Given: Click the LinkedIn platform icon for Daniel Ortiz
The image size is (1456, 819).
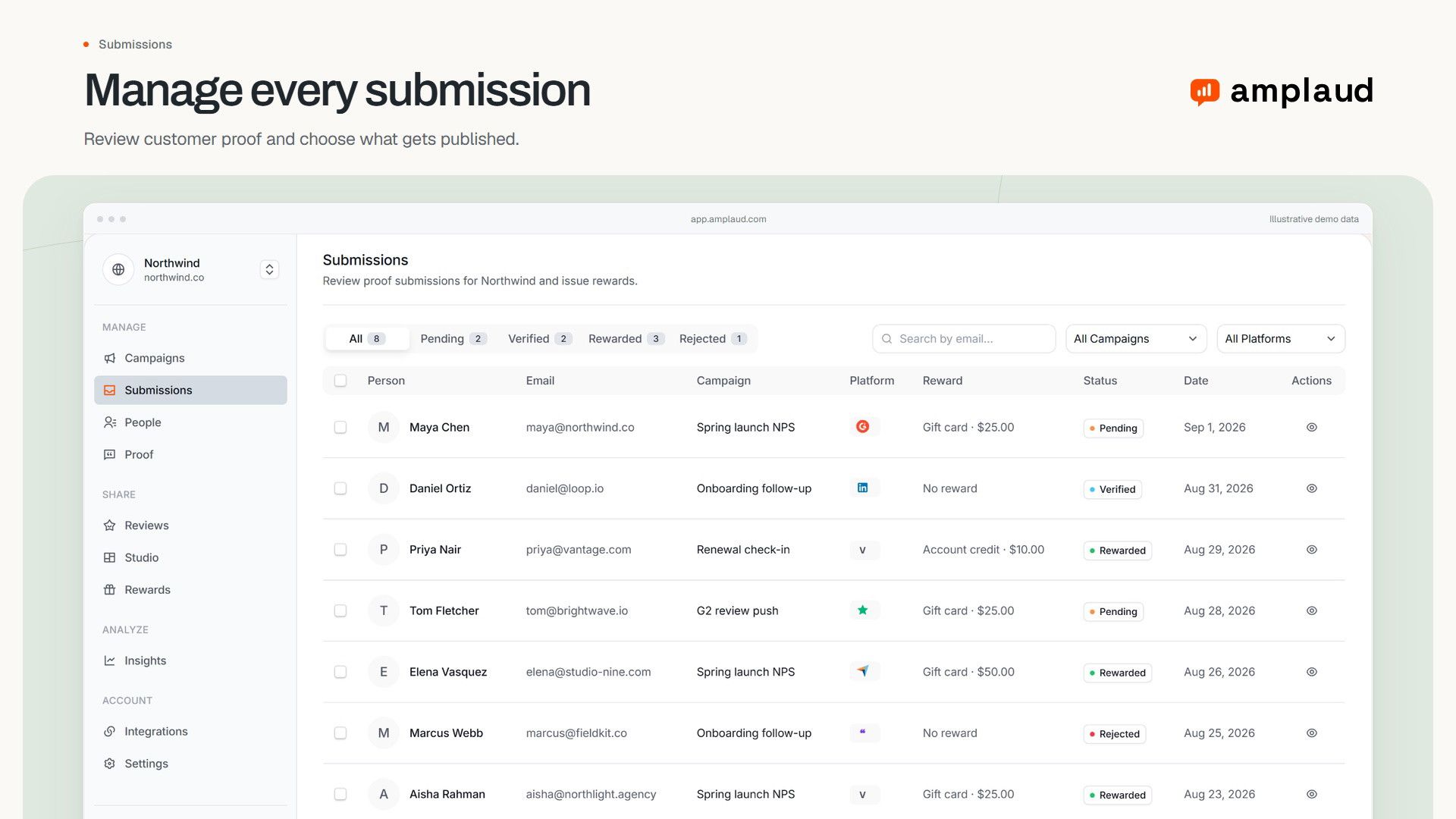Looking at the screenshot, I should (862, 488).
